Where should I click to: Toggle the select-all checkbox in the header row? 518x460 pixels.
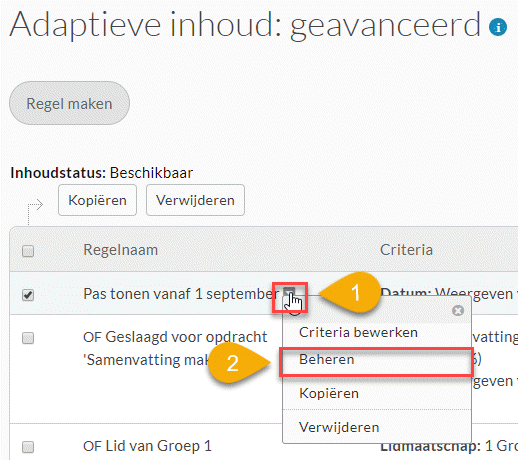28,251
